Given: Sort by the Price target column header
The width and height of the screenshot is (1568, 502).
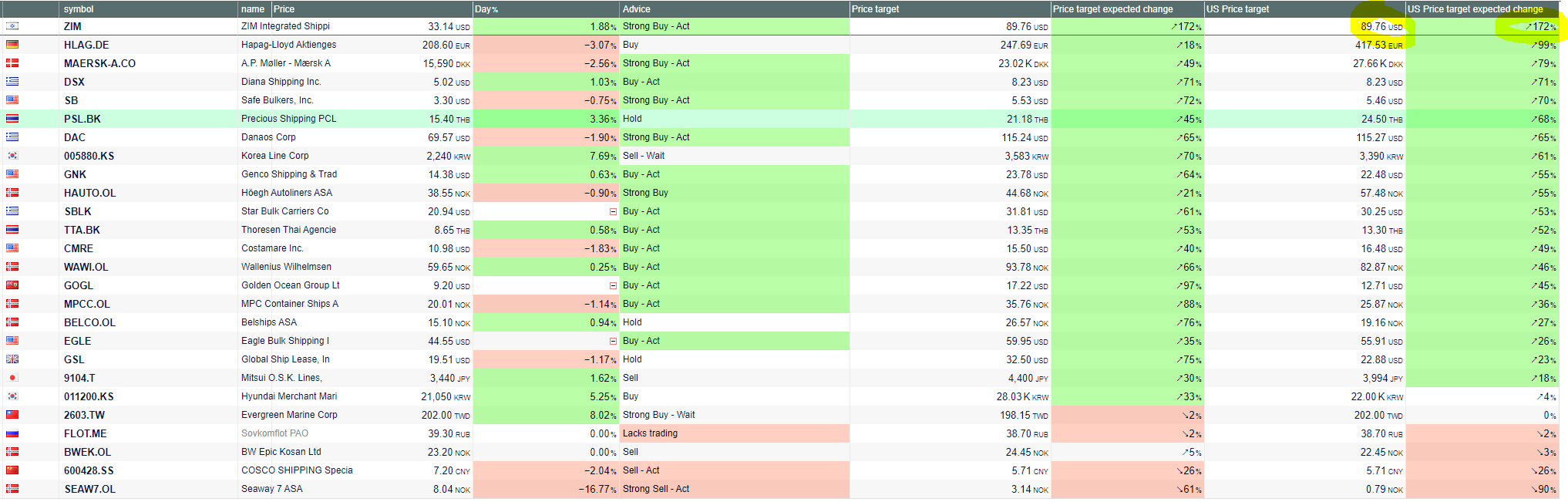Looking at the screenshot, I should coord(950,9).
